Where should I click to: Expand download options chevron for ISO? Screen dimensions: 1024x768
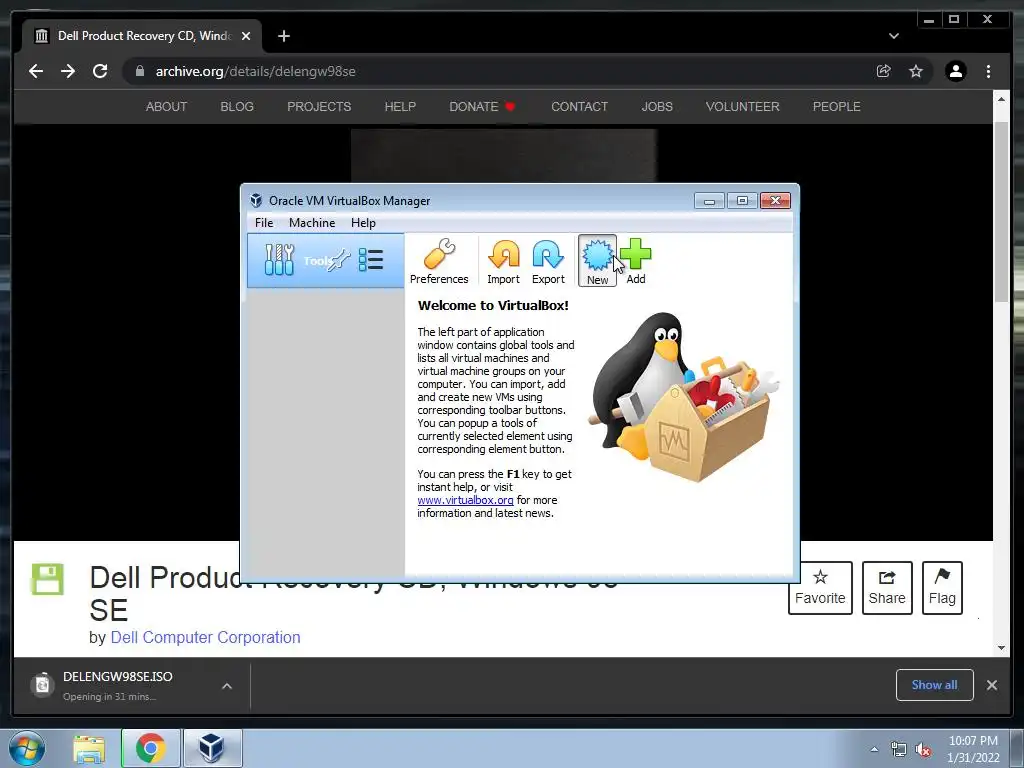pos(227,686)
